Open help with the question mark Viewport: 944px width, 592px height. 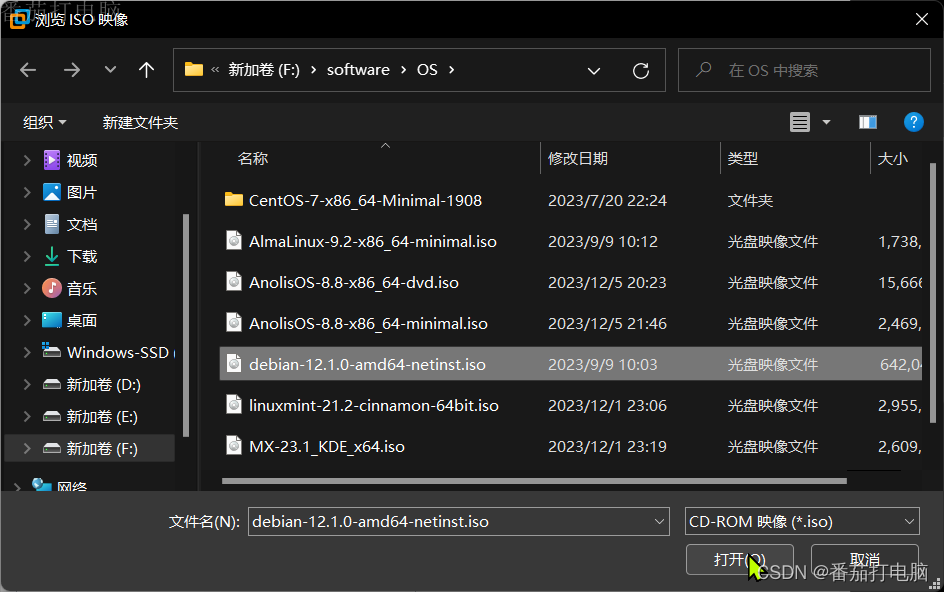pos(913,122)
